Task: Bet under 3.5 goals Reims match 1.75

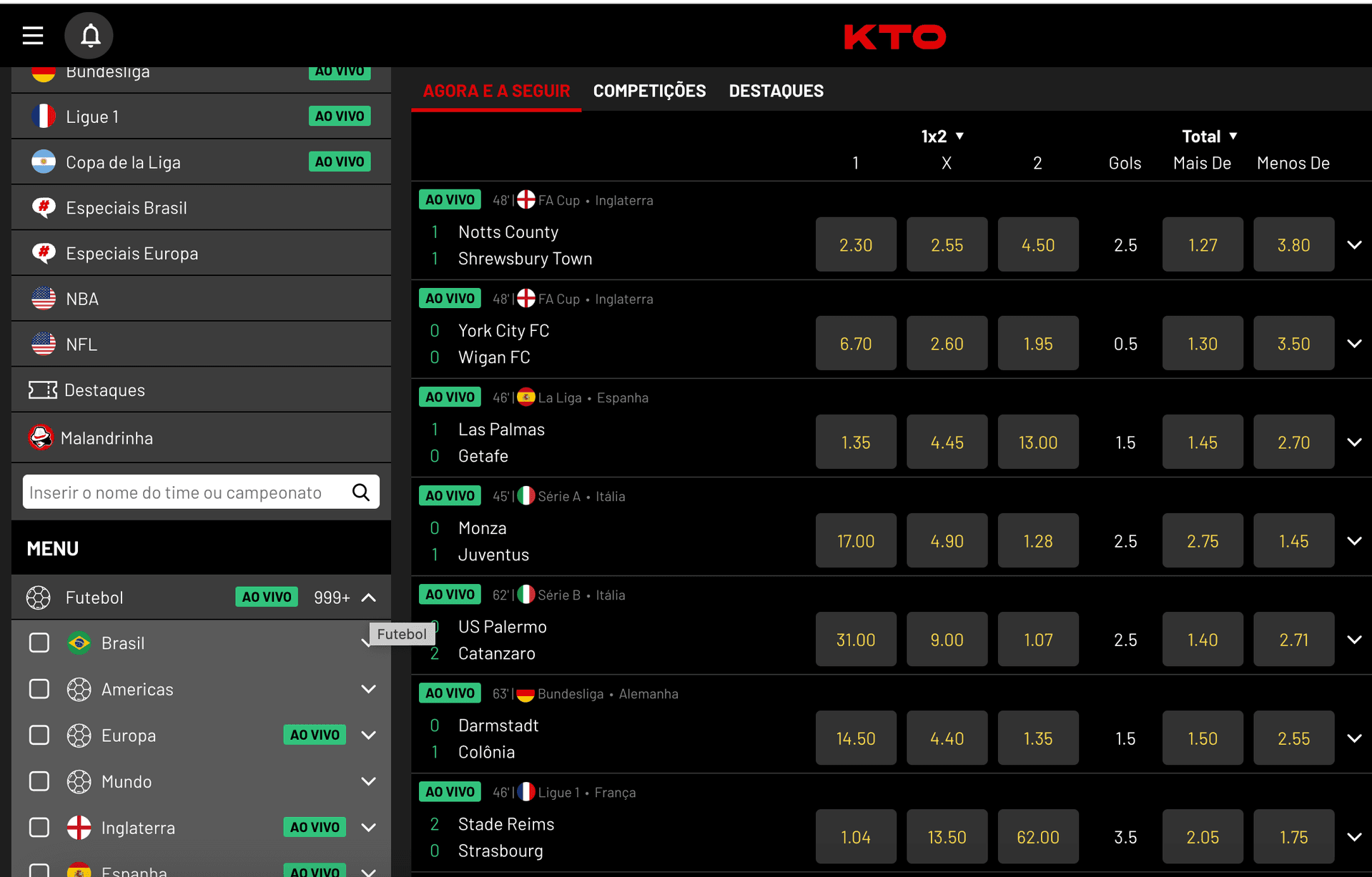Action: pos(1293,836)
